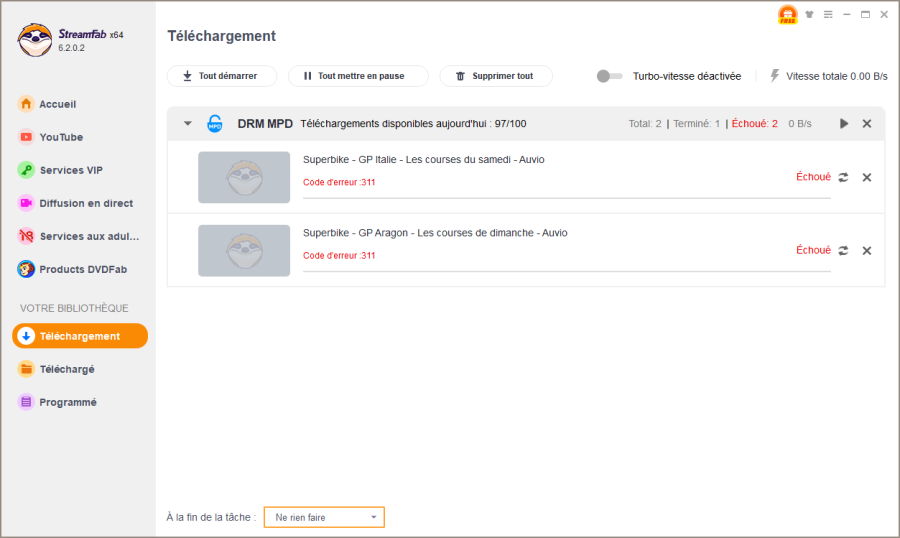This screenshot has width=900, height=538.
Task: Click Tout démarrer button
Action: [x=222, y=76]
